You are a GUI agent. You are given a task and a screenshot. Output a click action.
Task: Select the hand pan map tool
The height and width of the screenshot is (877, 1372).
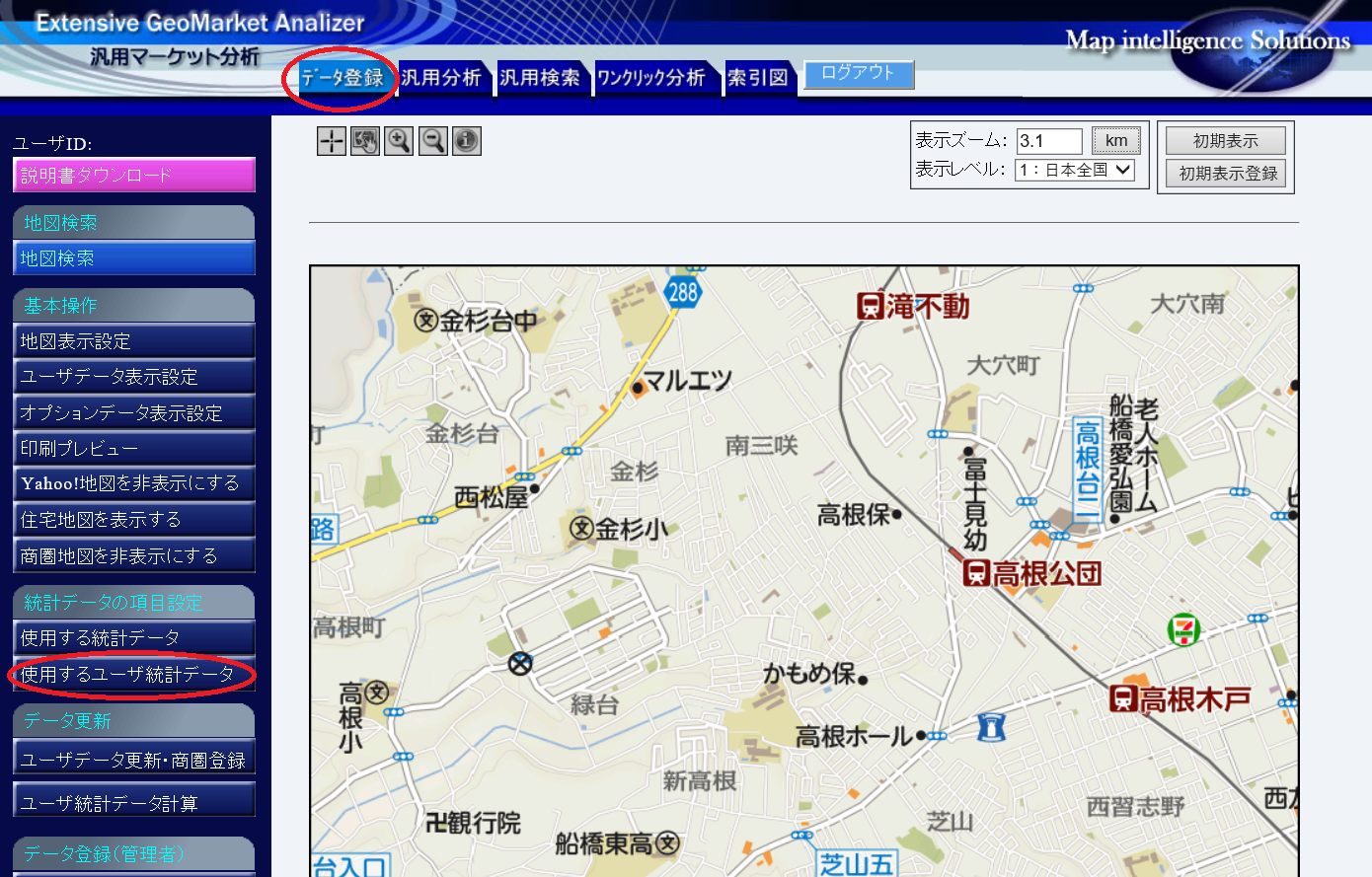[365, 141]
